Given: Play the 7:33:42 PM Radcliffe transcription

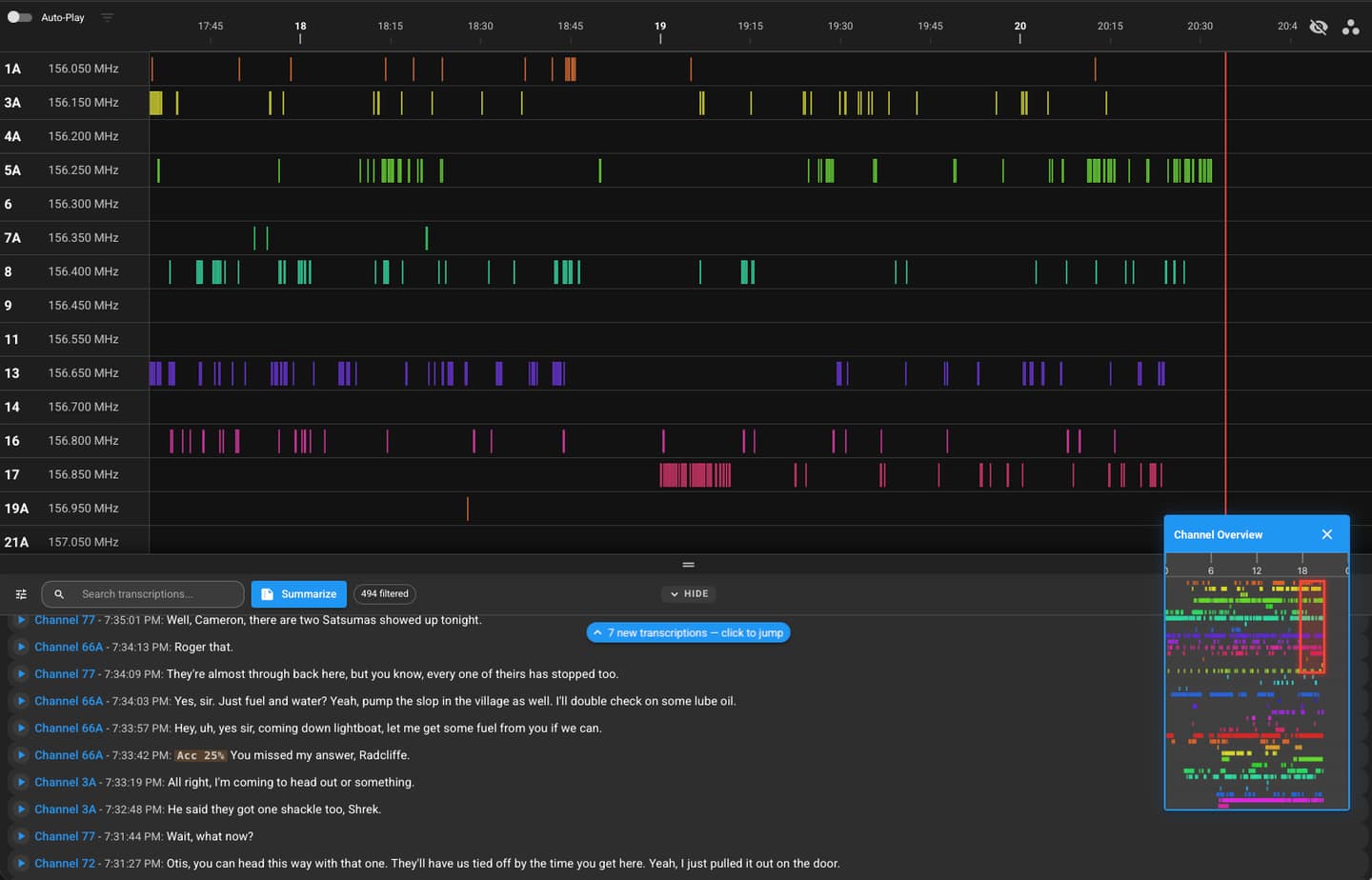Looking at the screenshot, I should (x=21, y=755).
